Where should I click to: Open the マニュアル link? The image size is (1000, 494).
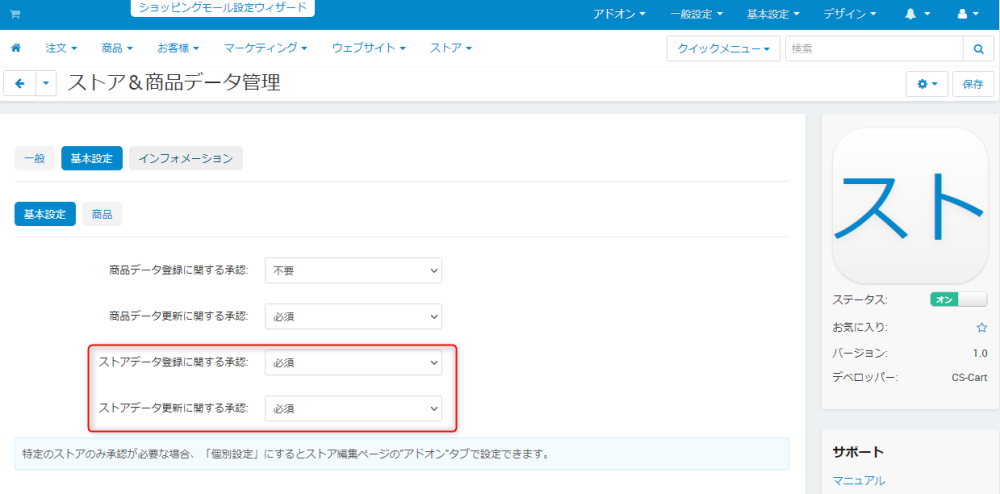858,480
